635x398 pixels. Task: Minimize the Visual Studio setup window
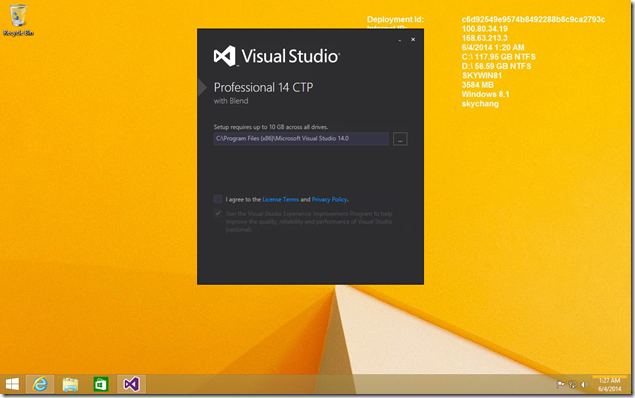tap(400, 40)
